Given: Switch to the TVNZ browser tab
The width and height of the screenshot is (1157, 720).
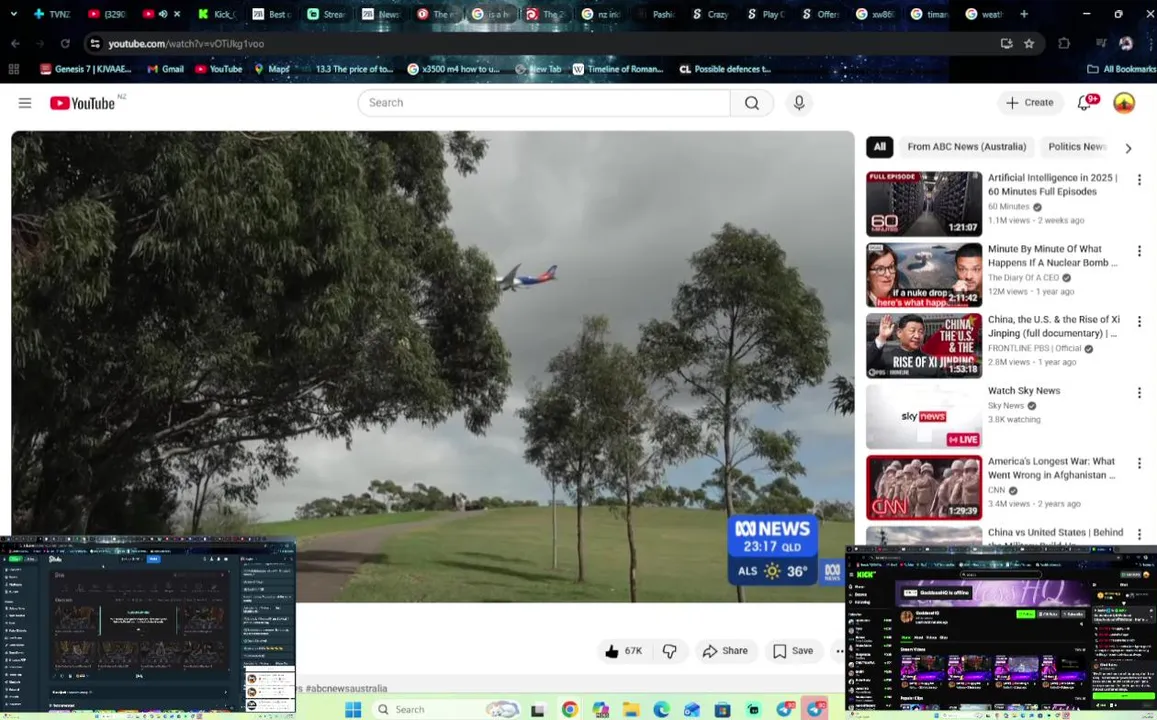Looking at the screenshot, I should [52, 14].
